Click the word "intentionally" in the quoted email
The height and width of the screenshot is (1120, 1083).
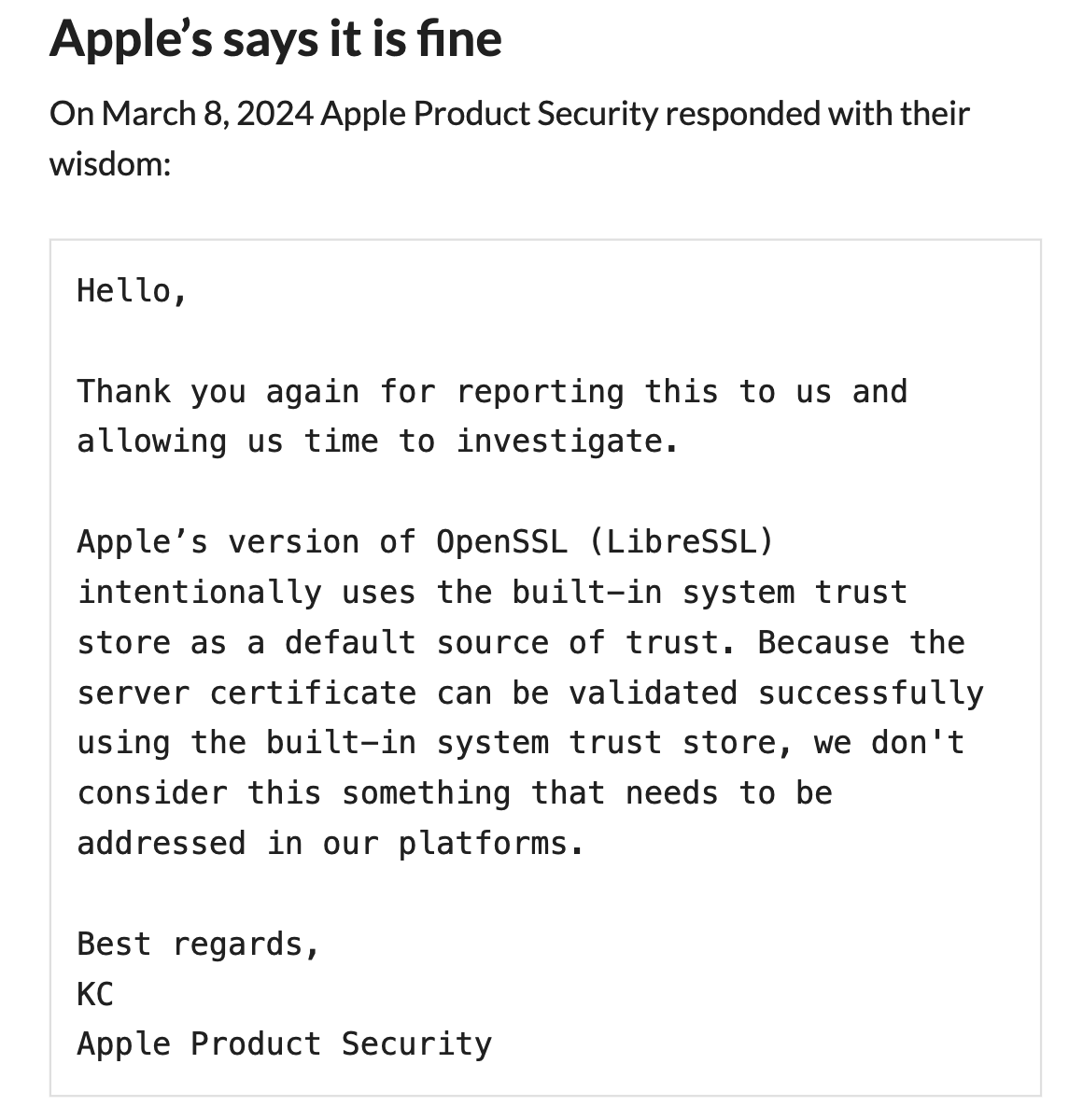(199, 593)
